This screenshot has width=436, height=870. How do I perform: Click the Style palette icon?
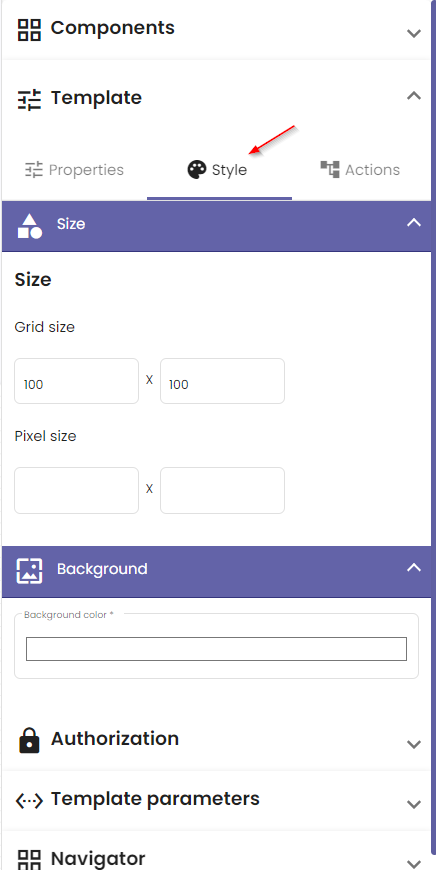(196, 170)
